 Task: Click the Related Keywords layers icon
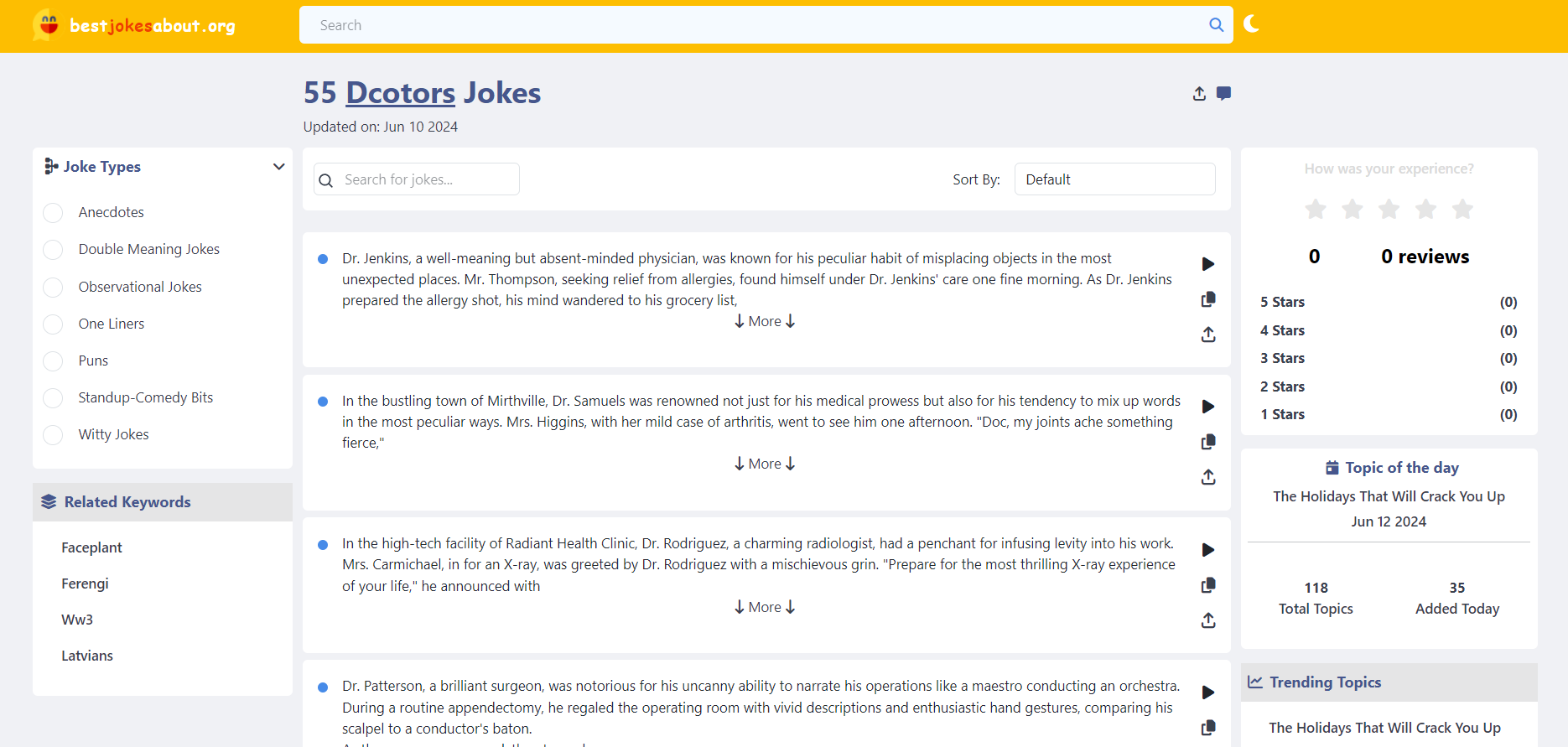coord(49,501)
